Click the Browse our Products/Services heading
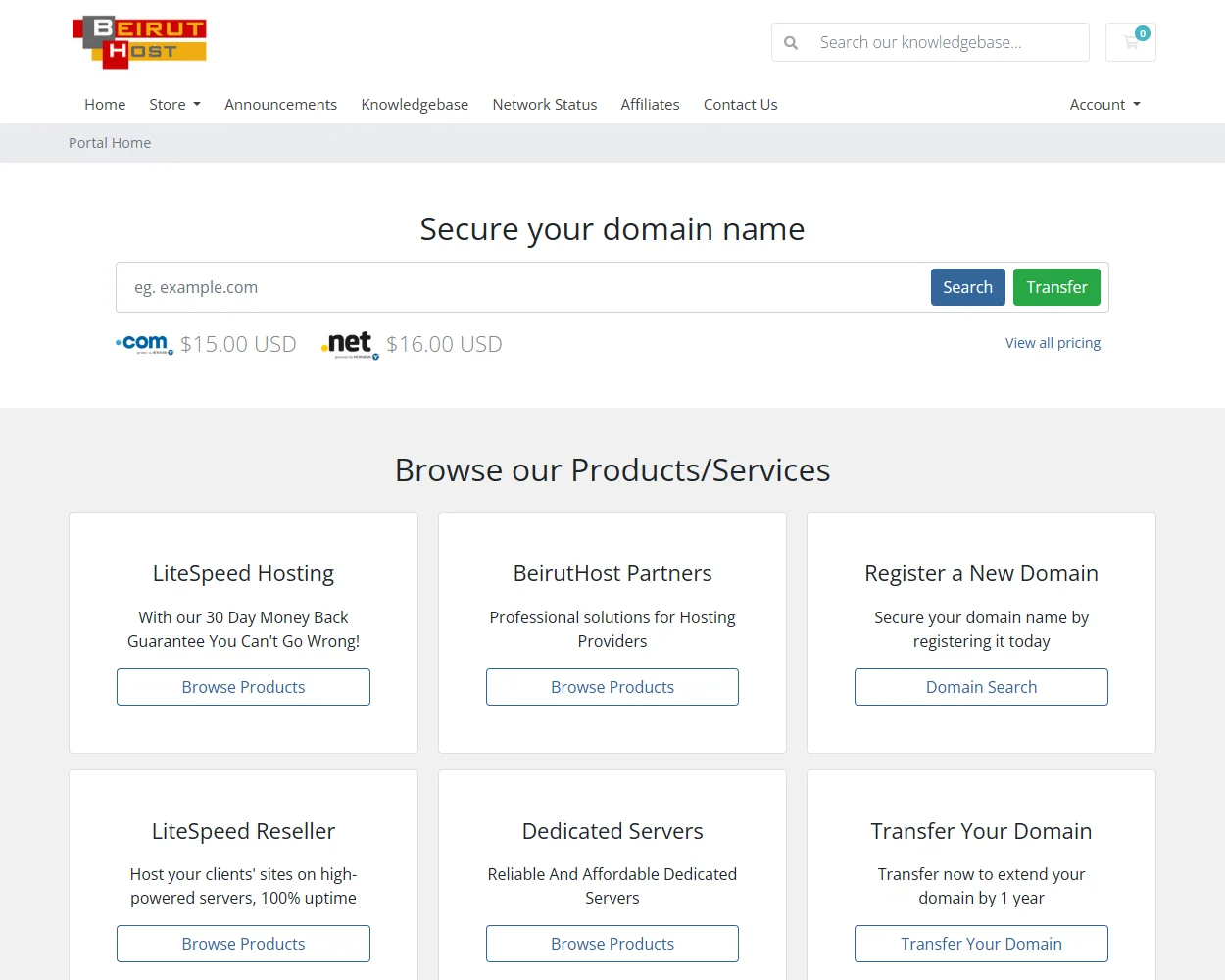 click(612, 470)
